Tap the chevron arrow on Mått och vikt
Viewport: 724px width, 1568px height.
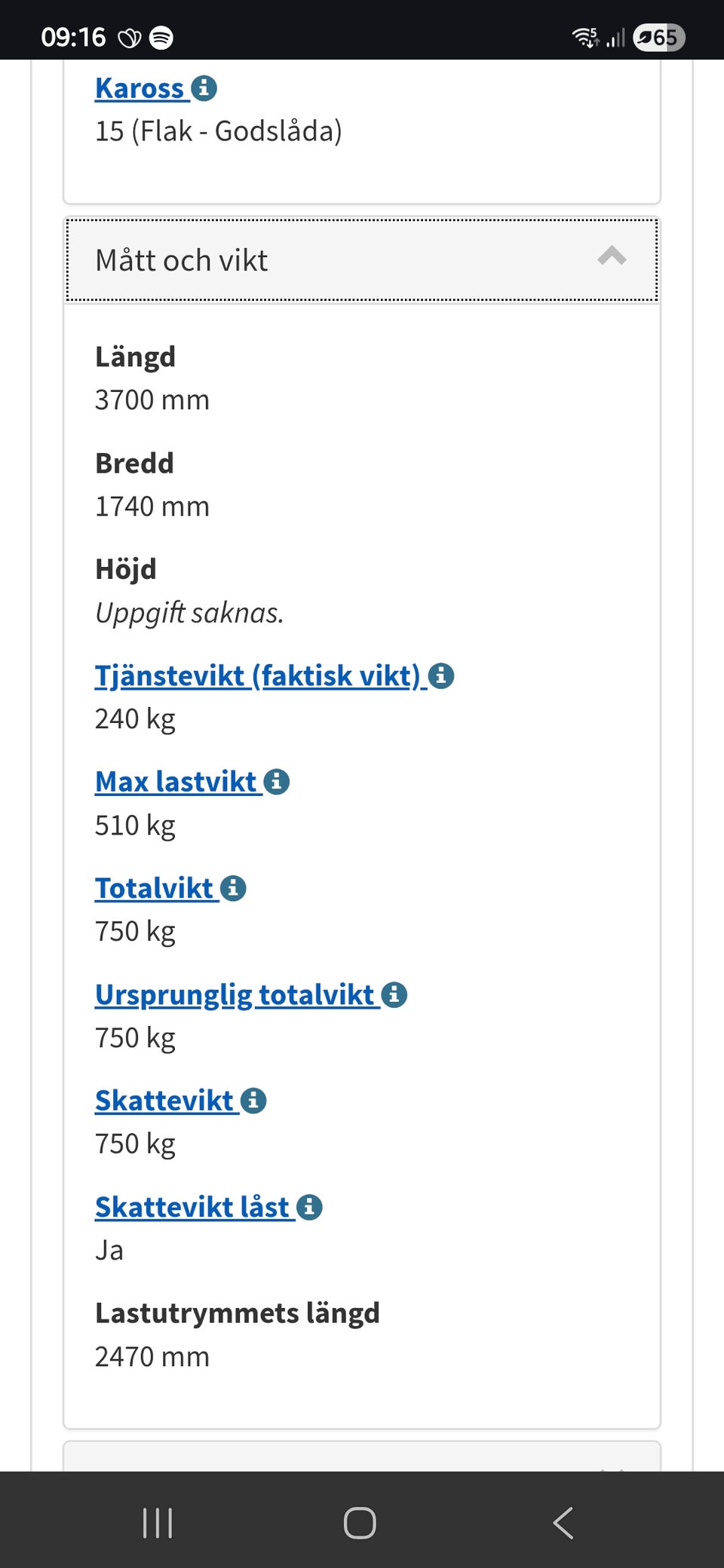612,257
